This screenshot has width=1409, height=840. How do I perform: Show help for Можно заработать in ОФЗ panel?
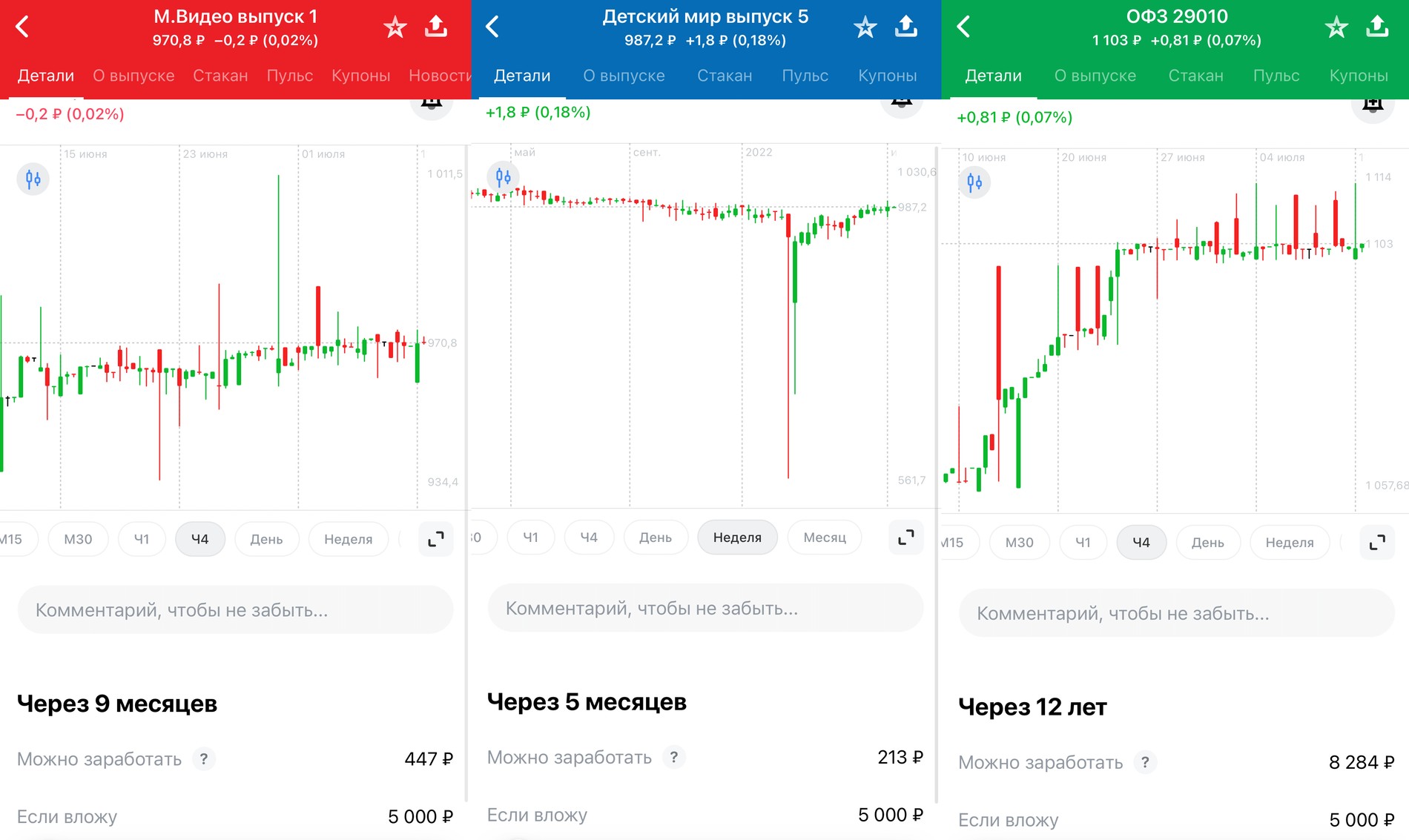pos(1145,762)
